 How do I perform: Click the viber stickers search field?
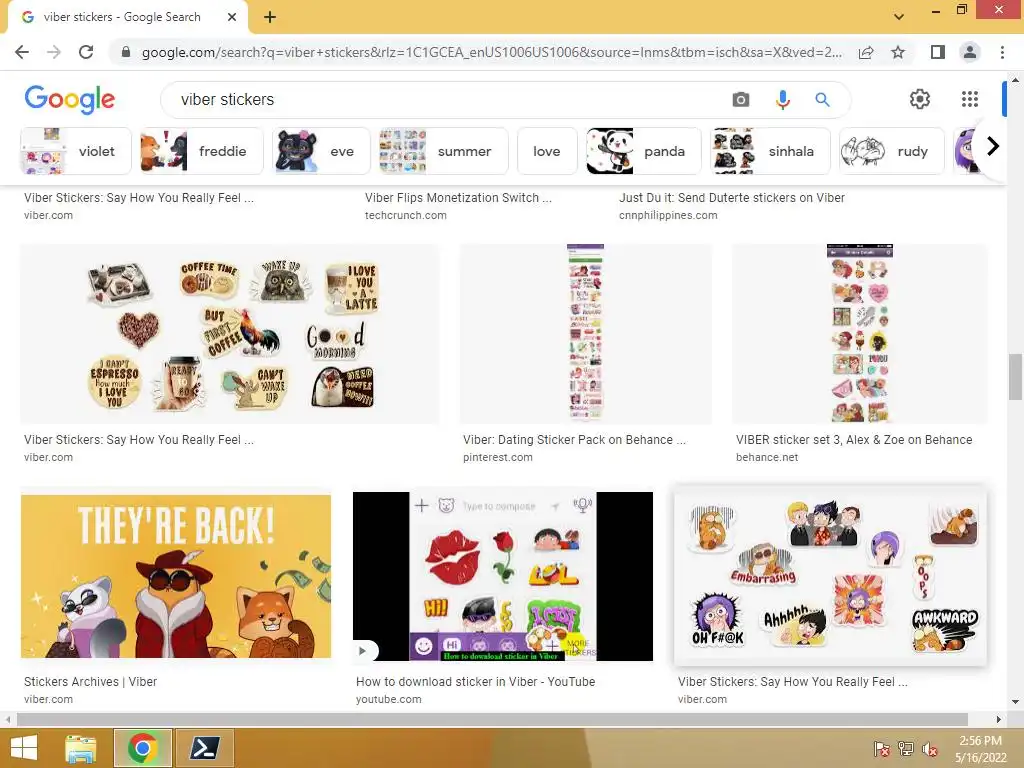(444, 100)
